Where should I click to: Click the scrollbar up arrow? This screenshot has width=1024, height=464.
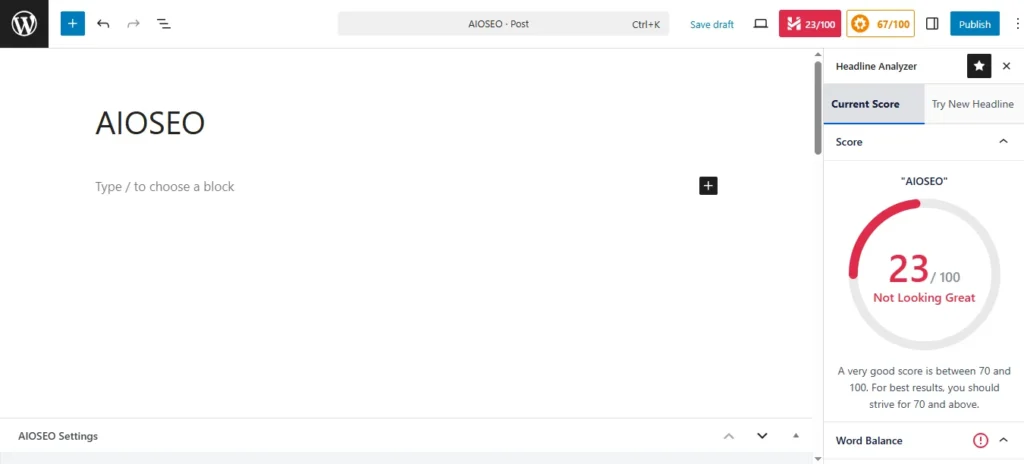[818, 54]
